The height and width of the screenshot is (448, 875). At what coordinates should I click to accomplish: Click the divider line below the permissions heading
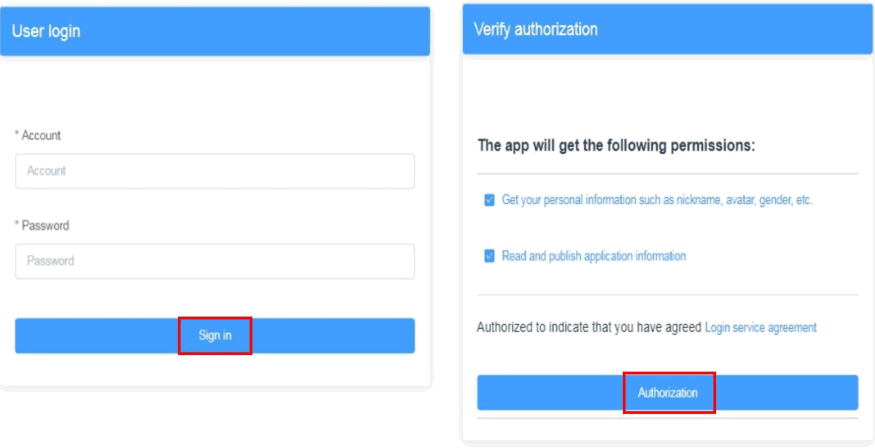(667, 174)
